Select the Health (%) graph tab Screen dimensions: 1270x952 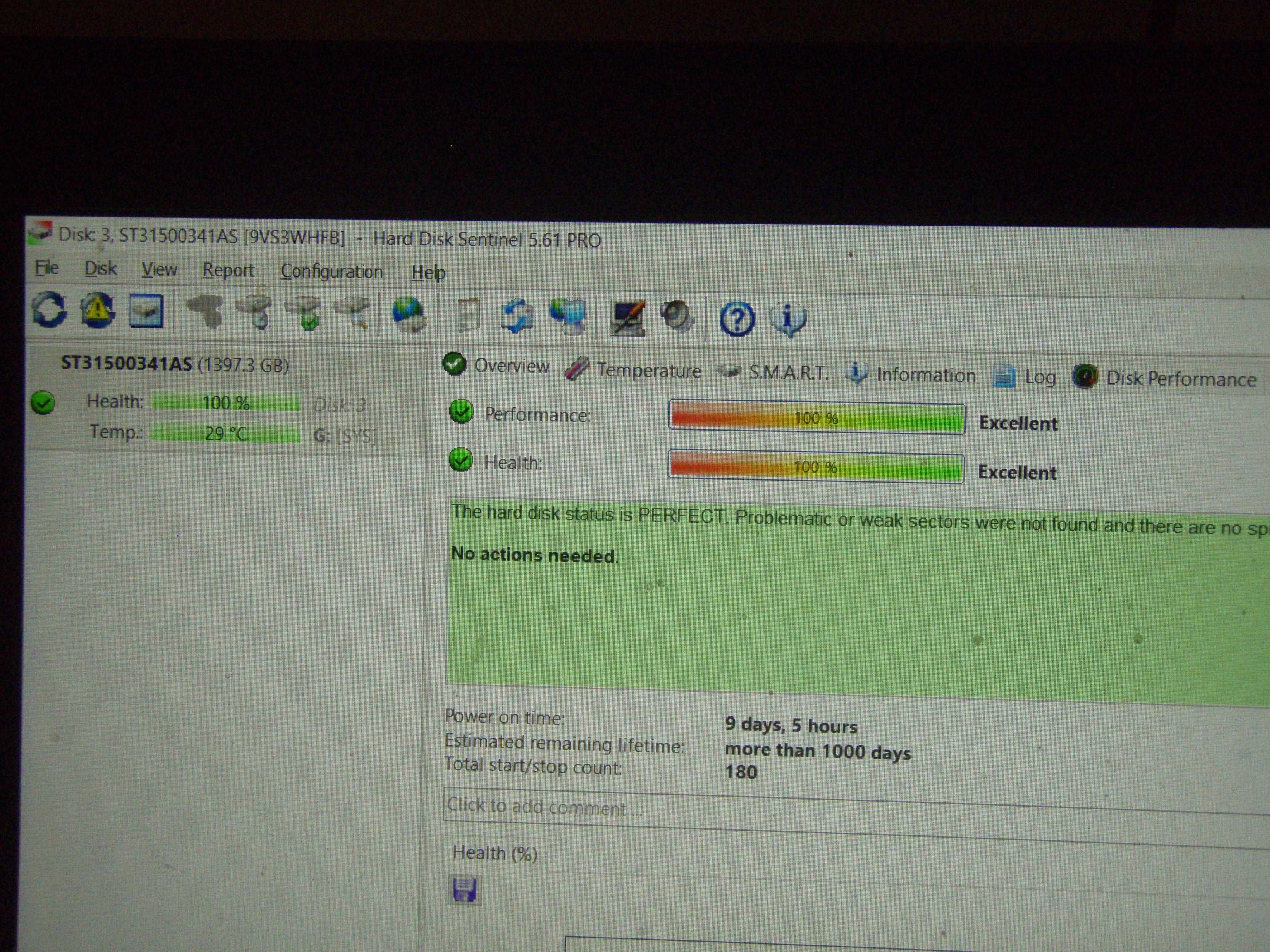click(495, 853)
